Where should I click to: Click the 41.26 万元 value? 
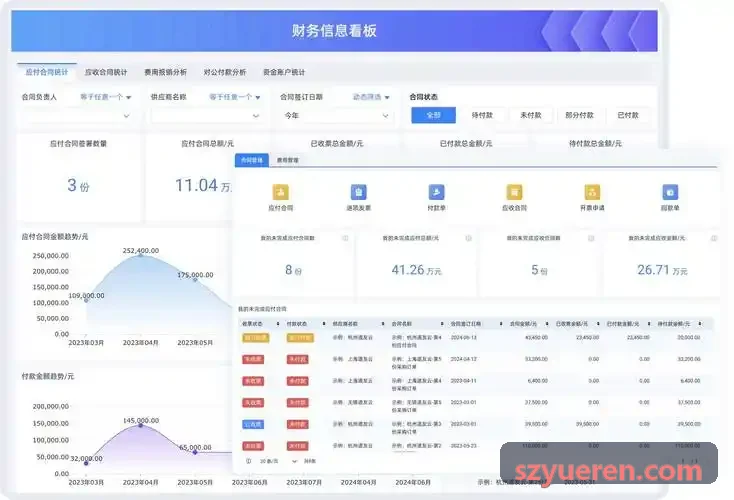(416, 270)
